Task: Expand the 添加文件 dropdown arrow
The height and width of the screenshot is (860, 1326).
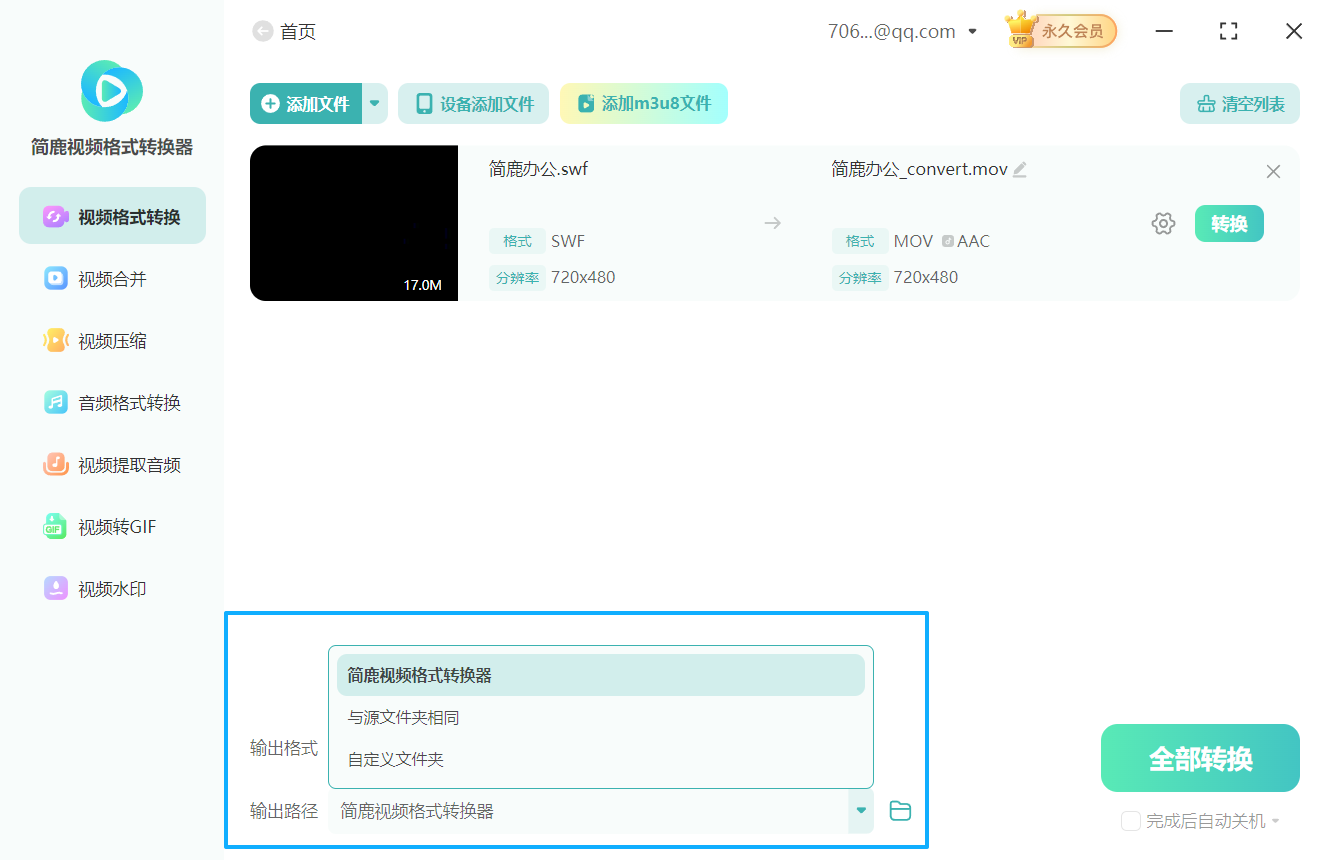Action: pos(374,103)
